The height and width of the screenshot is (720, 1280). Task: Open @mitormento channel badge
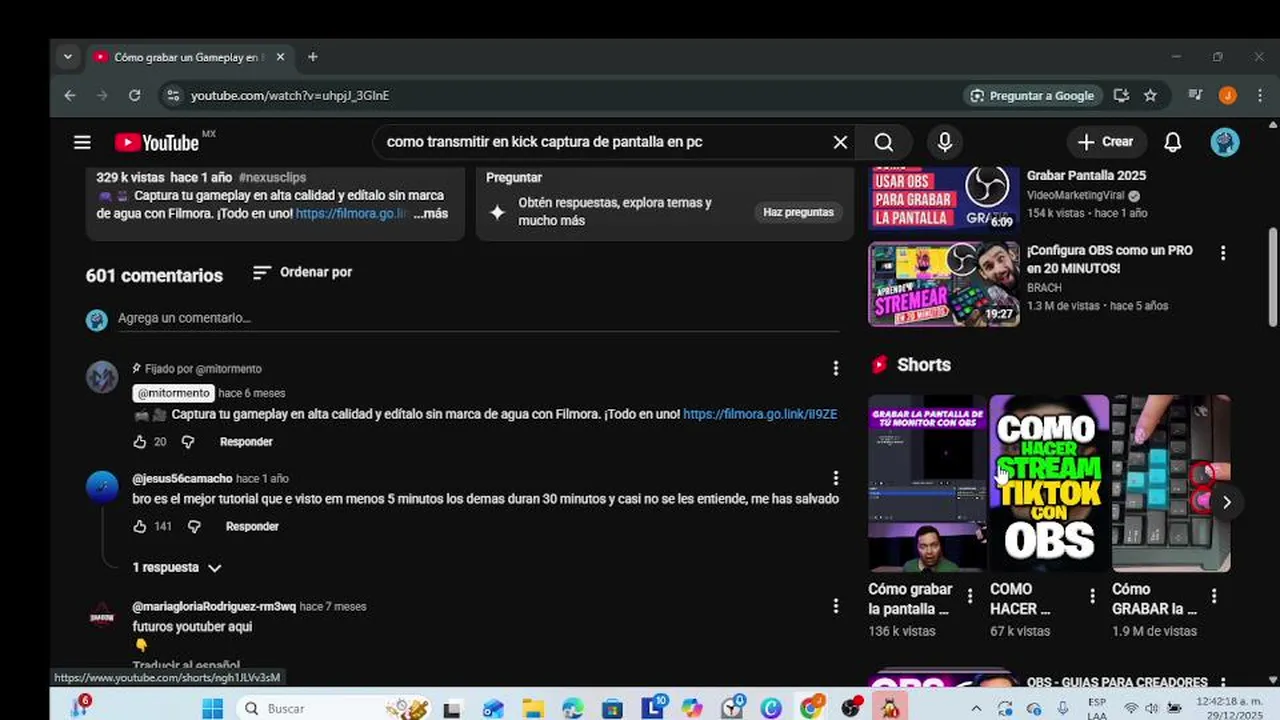[x=173, y=393]
